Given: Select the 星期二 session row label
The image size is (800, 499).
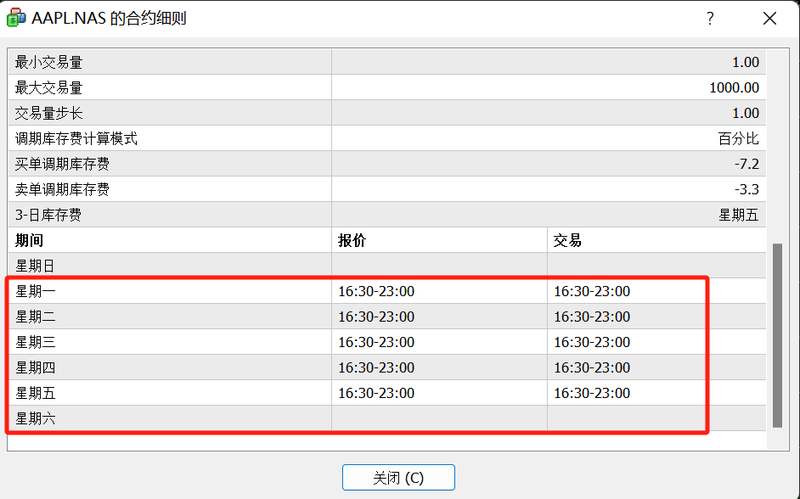Looking at the screenshot, I should (35, 317).
